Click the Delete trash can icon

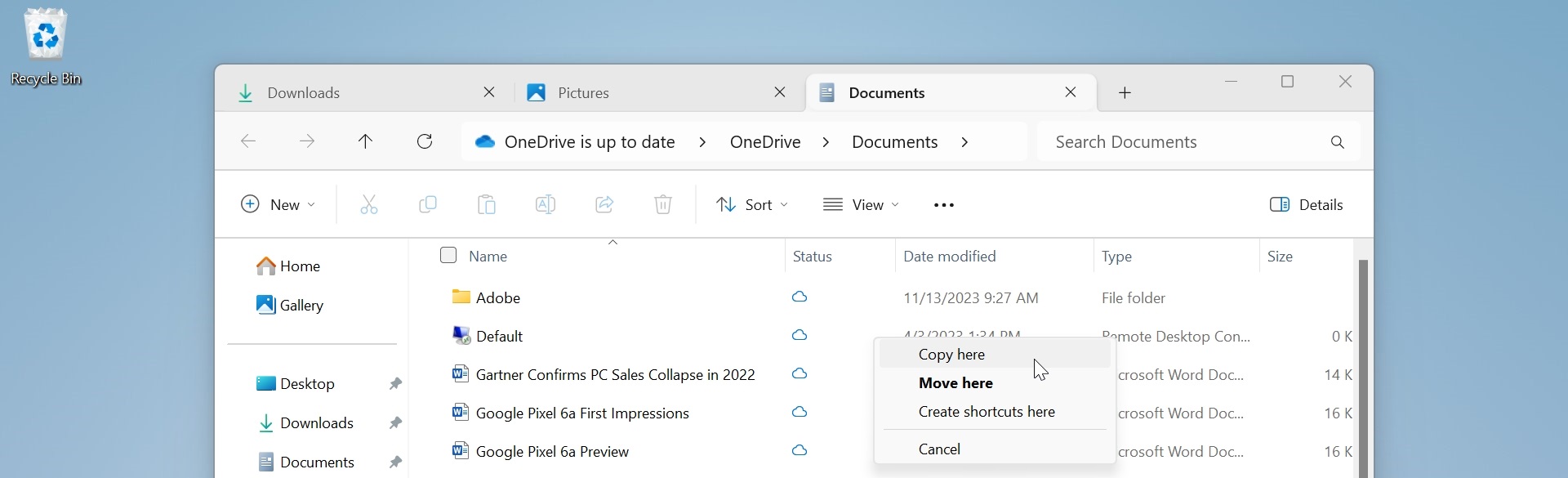pos(663,204)
